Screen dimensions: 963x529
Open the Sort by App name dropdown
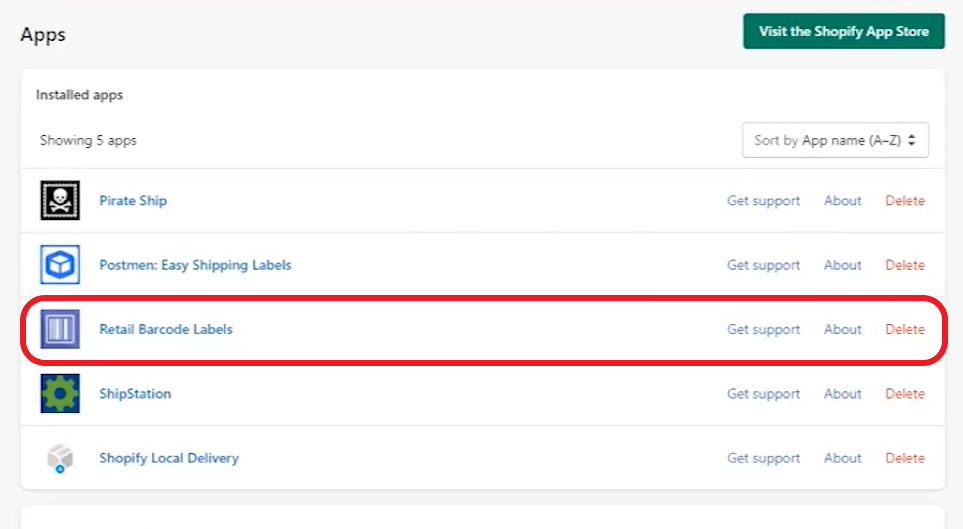[835, 141]
